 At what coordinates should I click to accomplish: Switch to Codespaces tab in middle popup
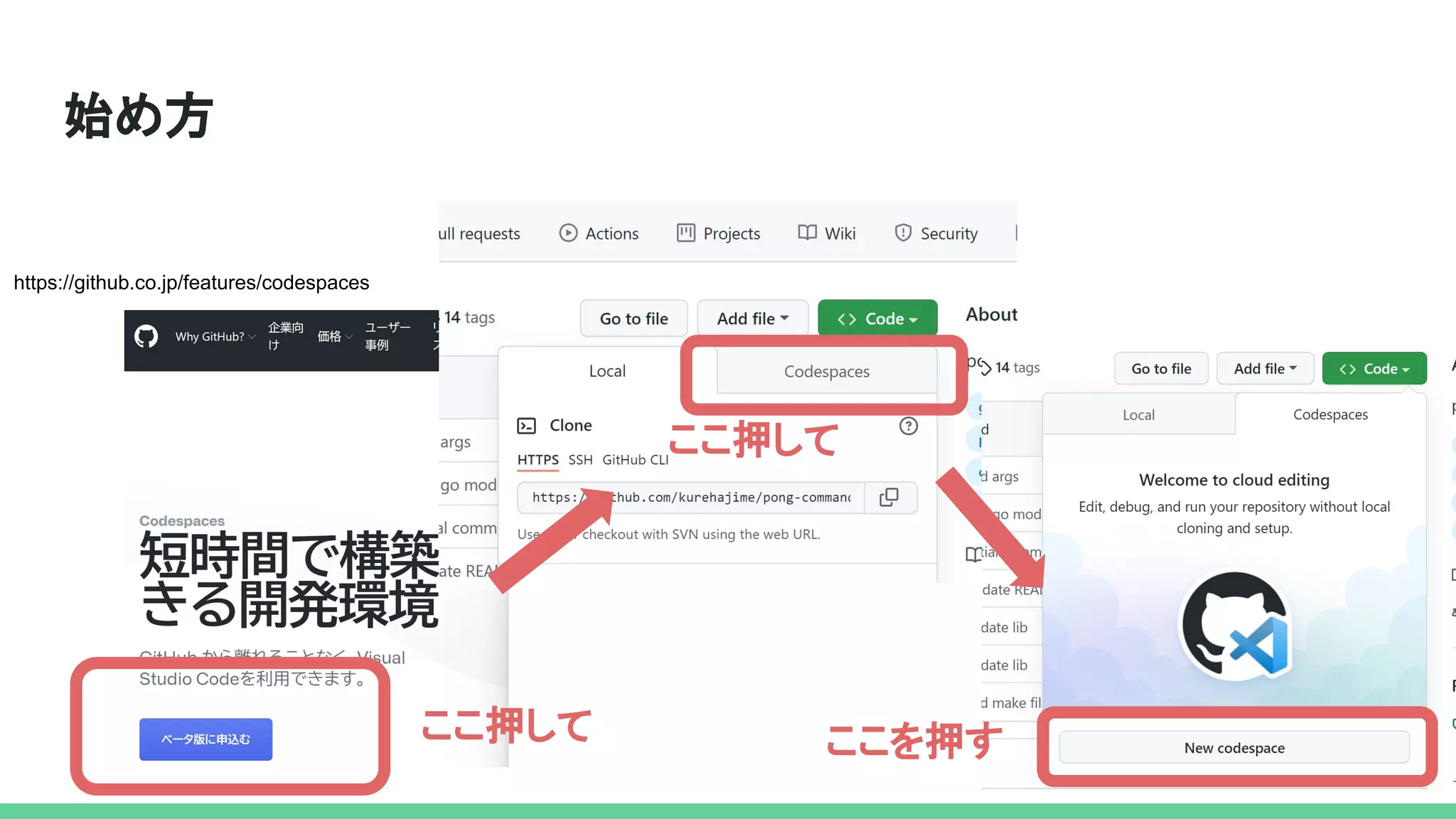pos(827,371)
